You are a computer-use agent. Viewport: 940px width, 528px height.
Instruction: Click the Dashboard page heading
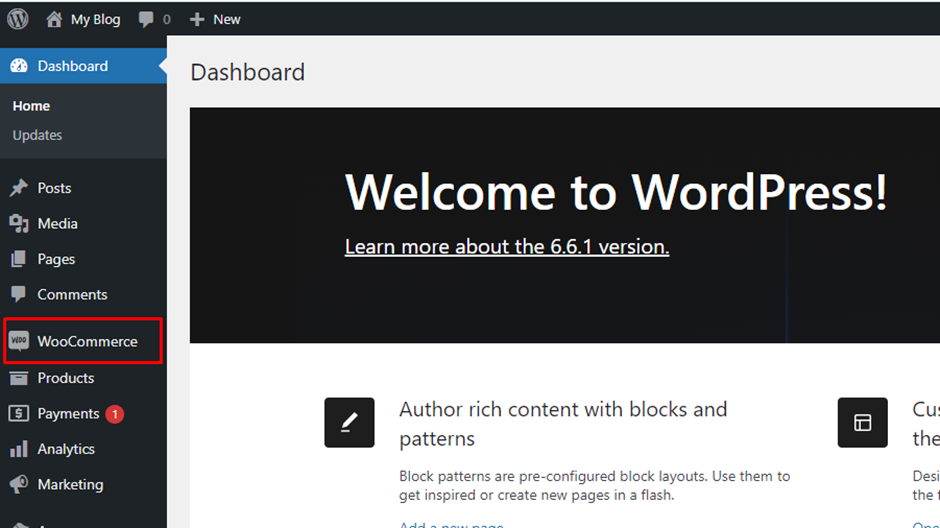click(x=248, y=72)
